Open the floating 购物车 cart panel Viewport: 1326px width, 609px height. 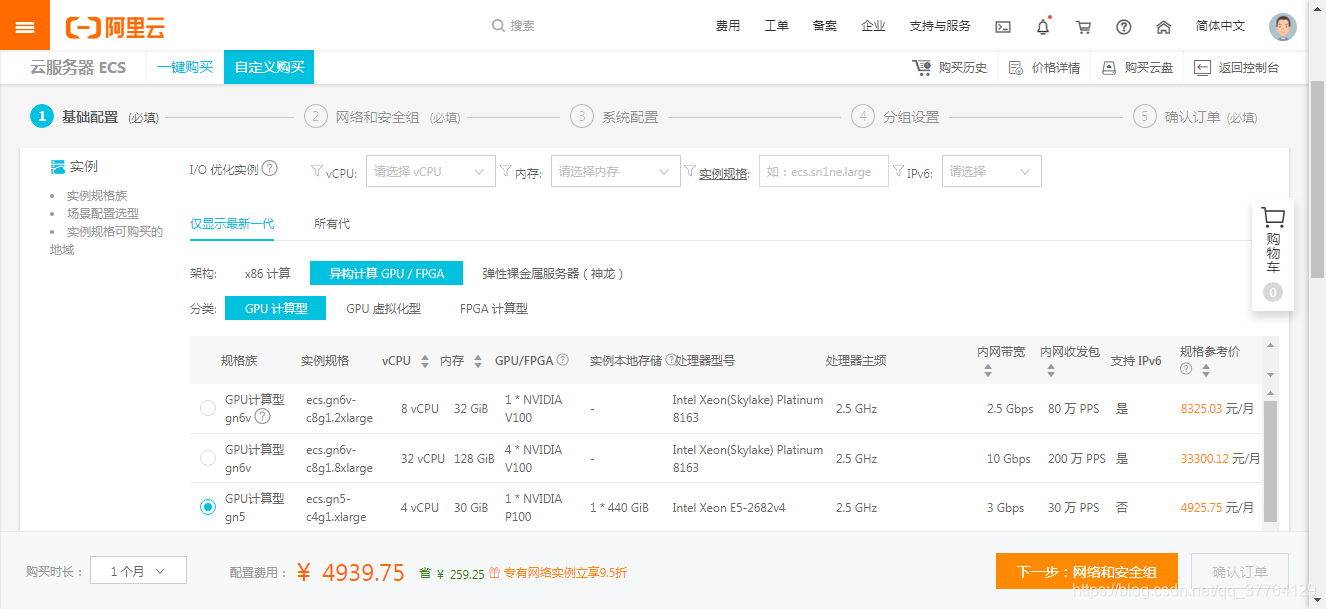(1273, 255)
